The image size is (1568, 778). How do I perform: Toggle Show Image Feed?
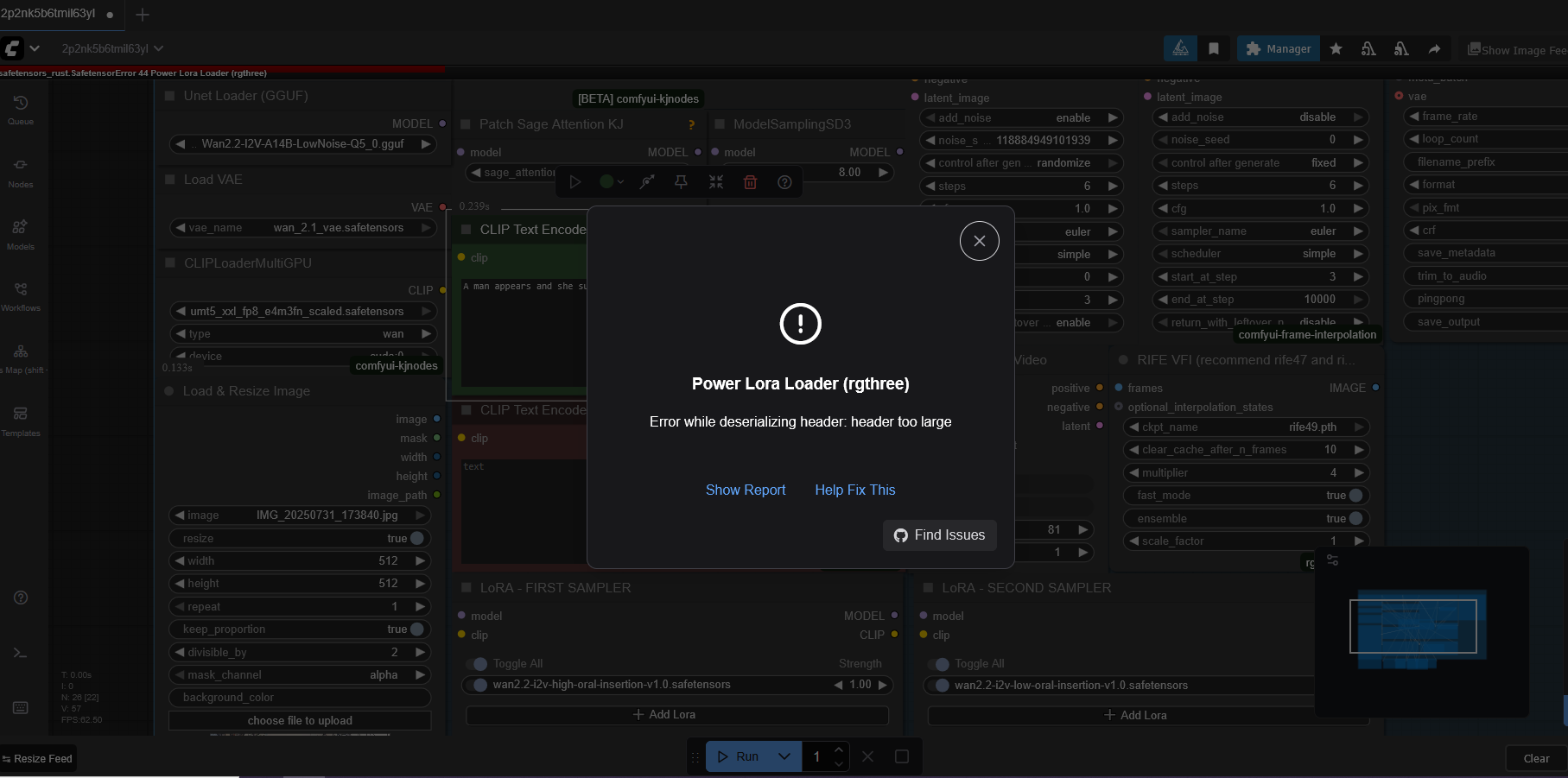pos(1516,50)
